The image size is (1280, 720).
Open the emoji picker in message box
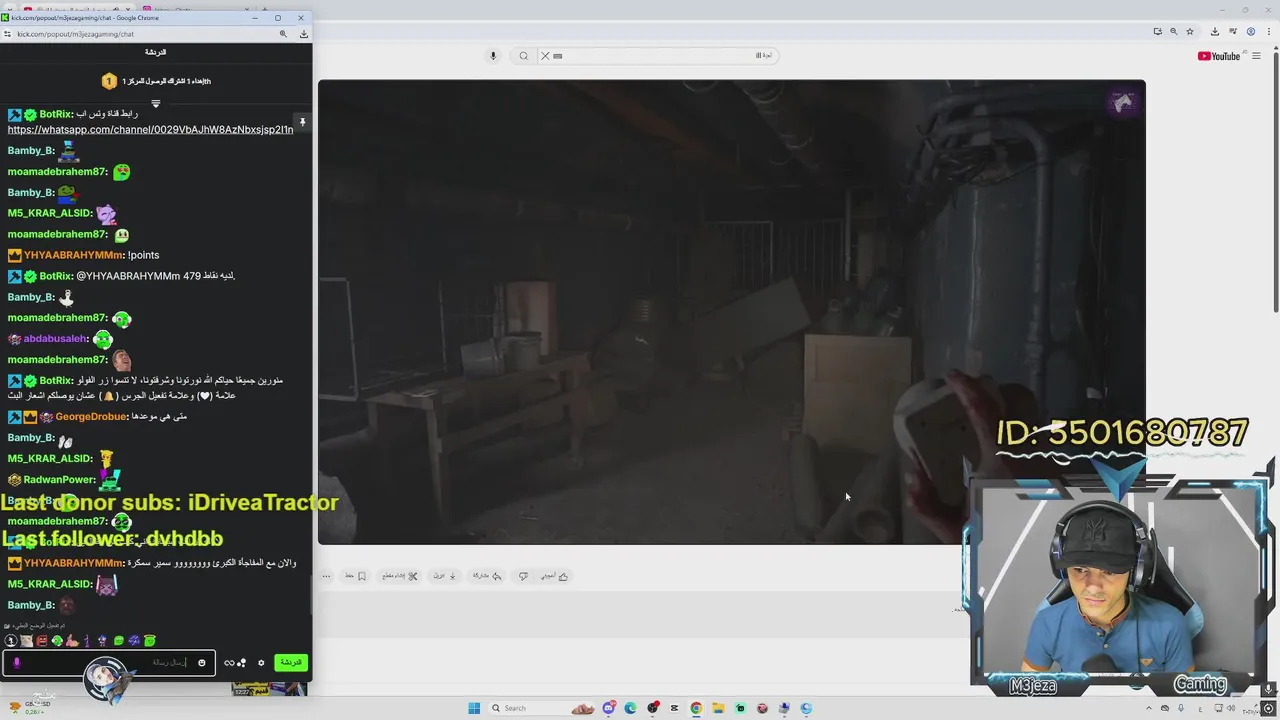(201, 662)
